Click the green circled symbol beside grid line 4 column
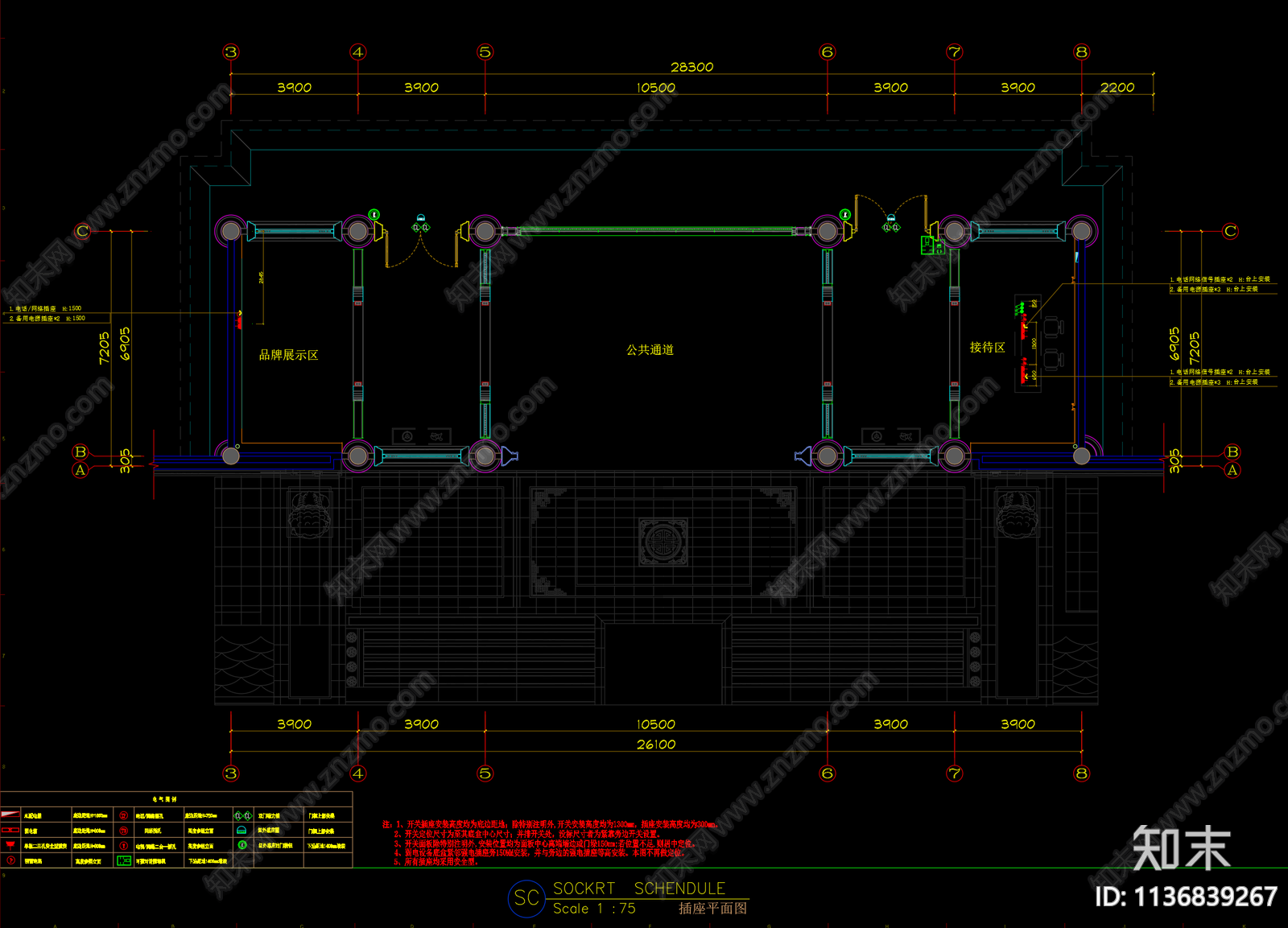The image size is (1288, 928). tap(374, 214)
